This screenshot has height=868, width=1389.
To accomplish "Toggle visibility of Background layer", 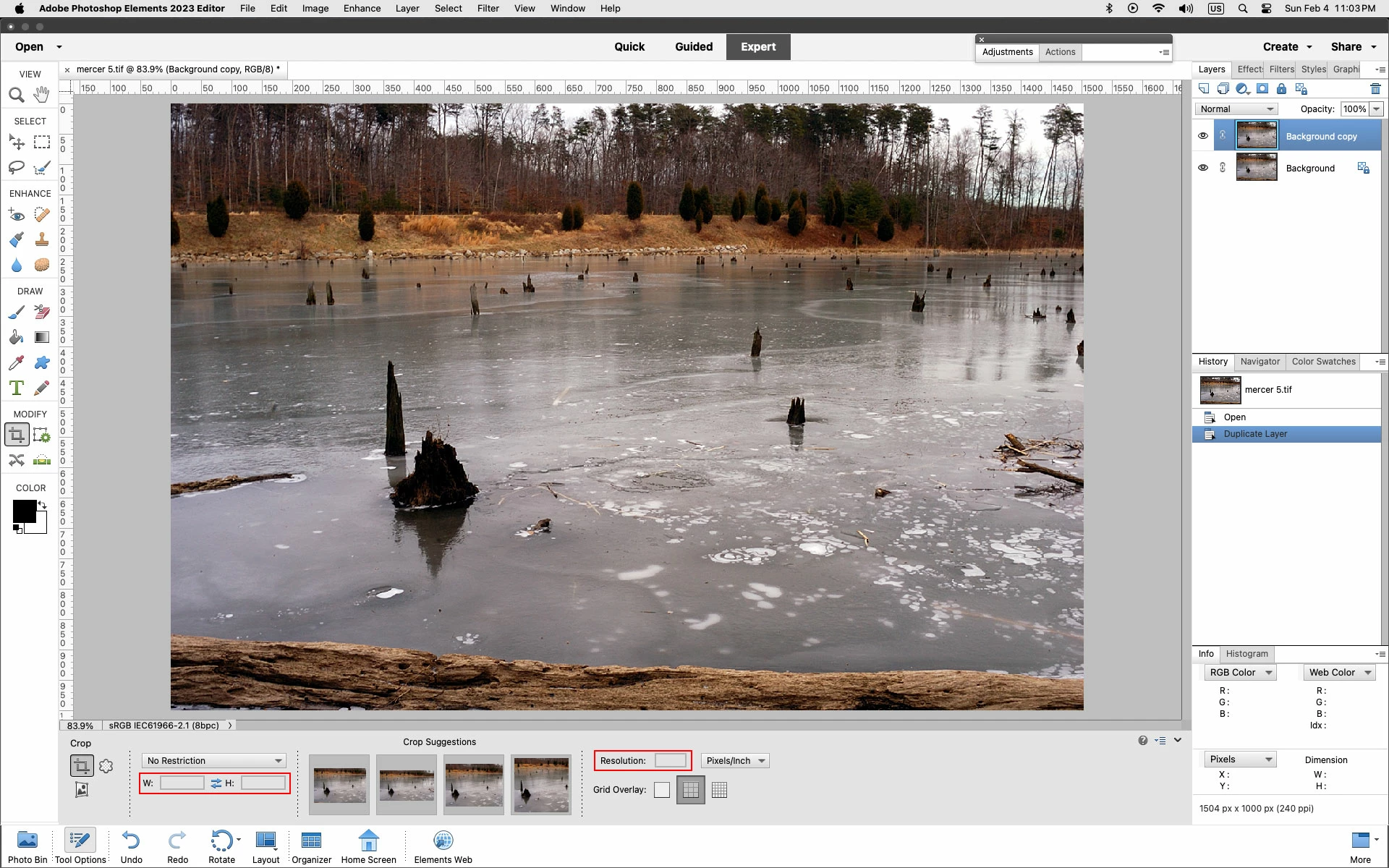I will [x=1202, y=168].
